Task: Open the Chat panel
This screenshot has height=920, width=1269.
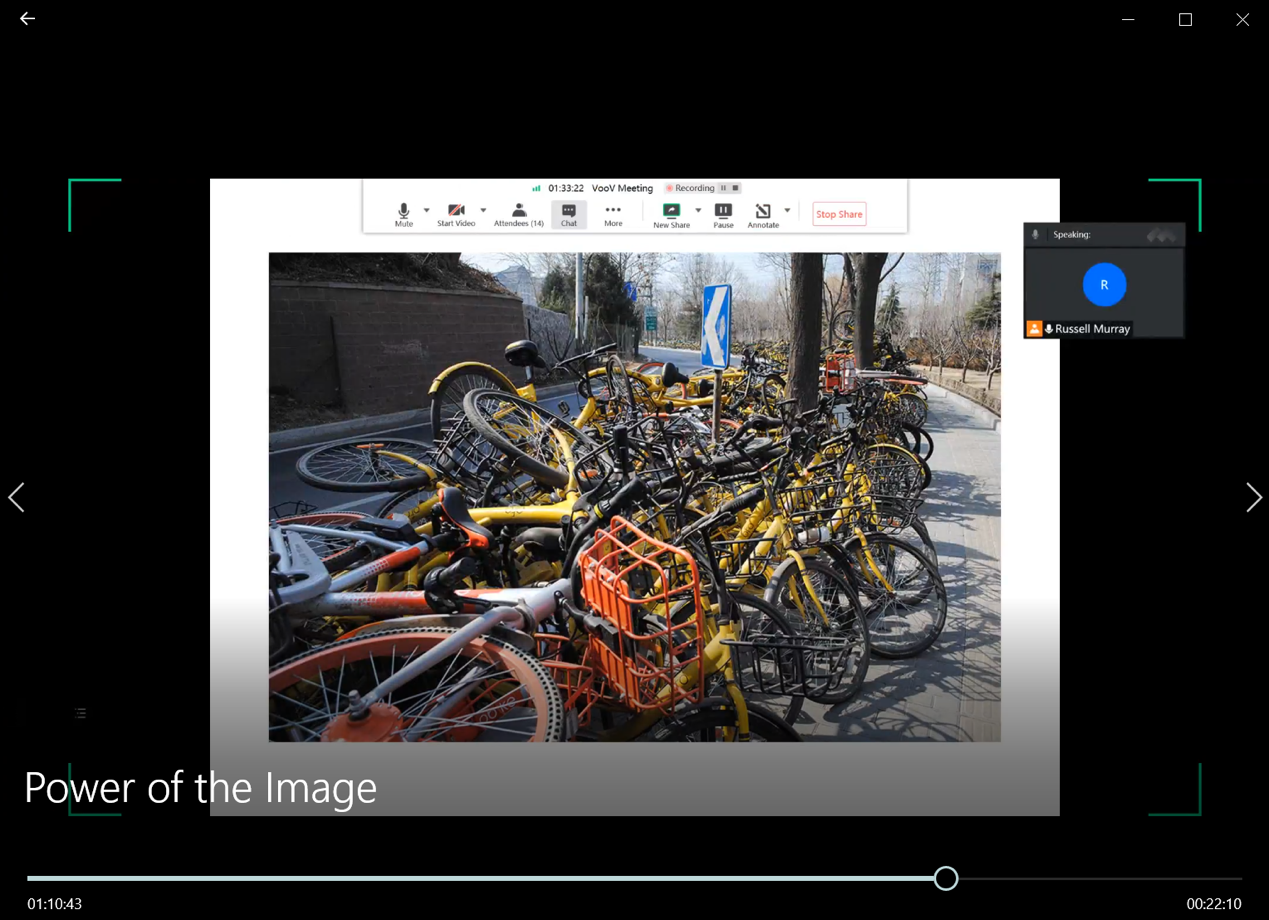Action: (568, 214)
